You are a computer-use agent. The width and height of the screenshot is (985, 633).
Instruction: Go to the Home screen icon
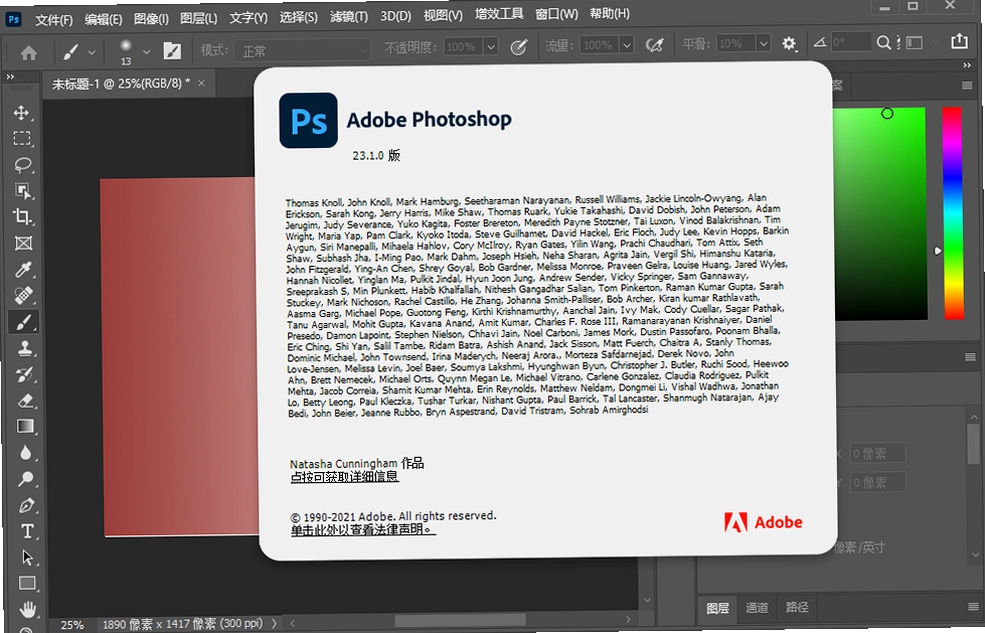(28, 53)
